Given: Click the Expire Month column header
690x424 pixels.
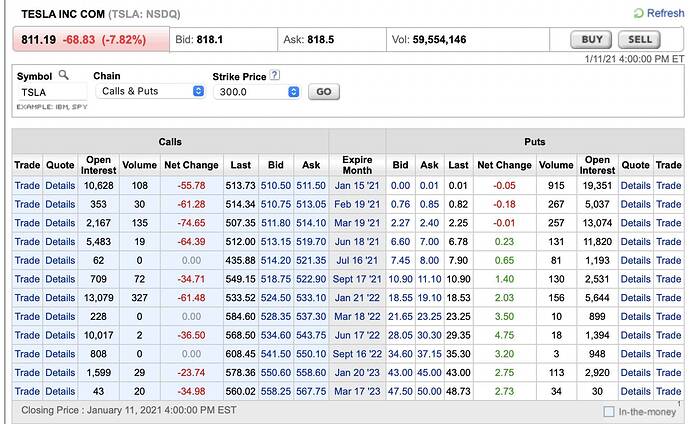Looking at the screenshot, I should click(357, 165).
